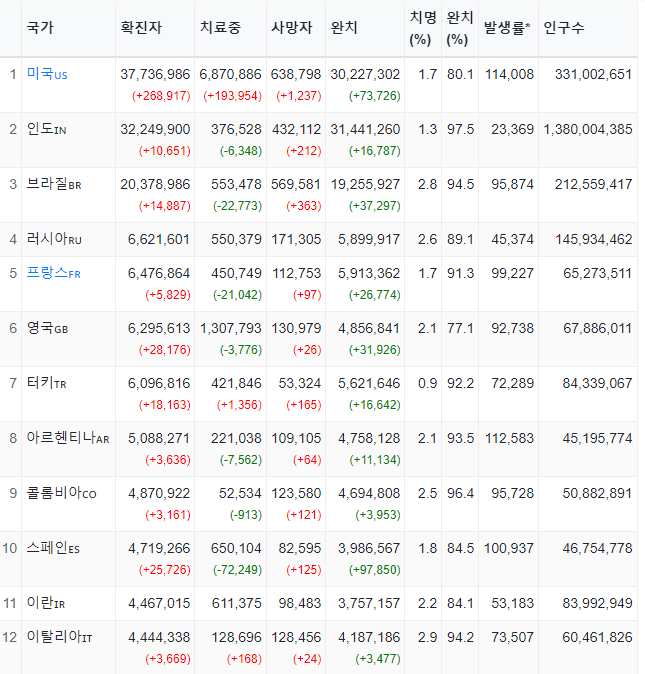Click Brazil confirmed count 20,378,986

pyautogui.click(x=155, y=184)
